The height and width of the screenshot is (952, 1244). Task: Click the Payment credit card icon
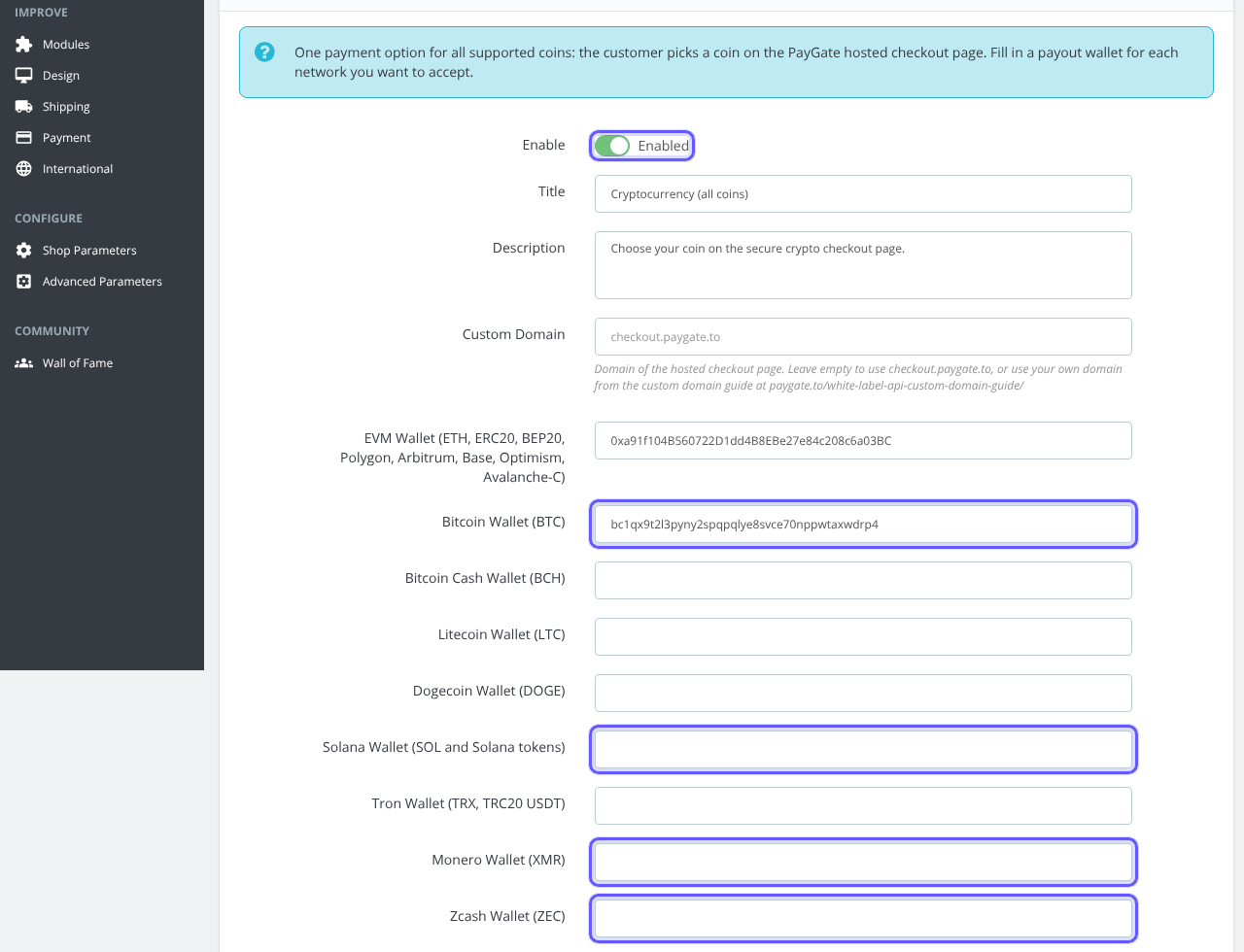(24, 138)
